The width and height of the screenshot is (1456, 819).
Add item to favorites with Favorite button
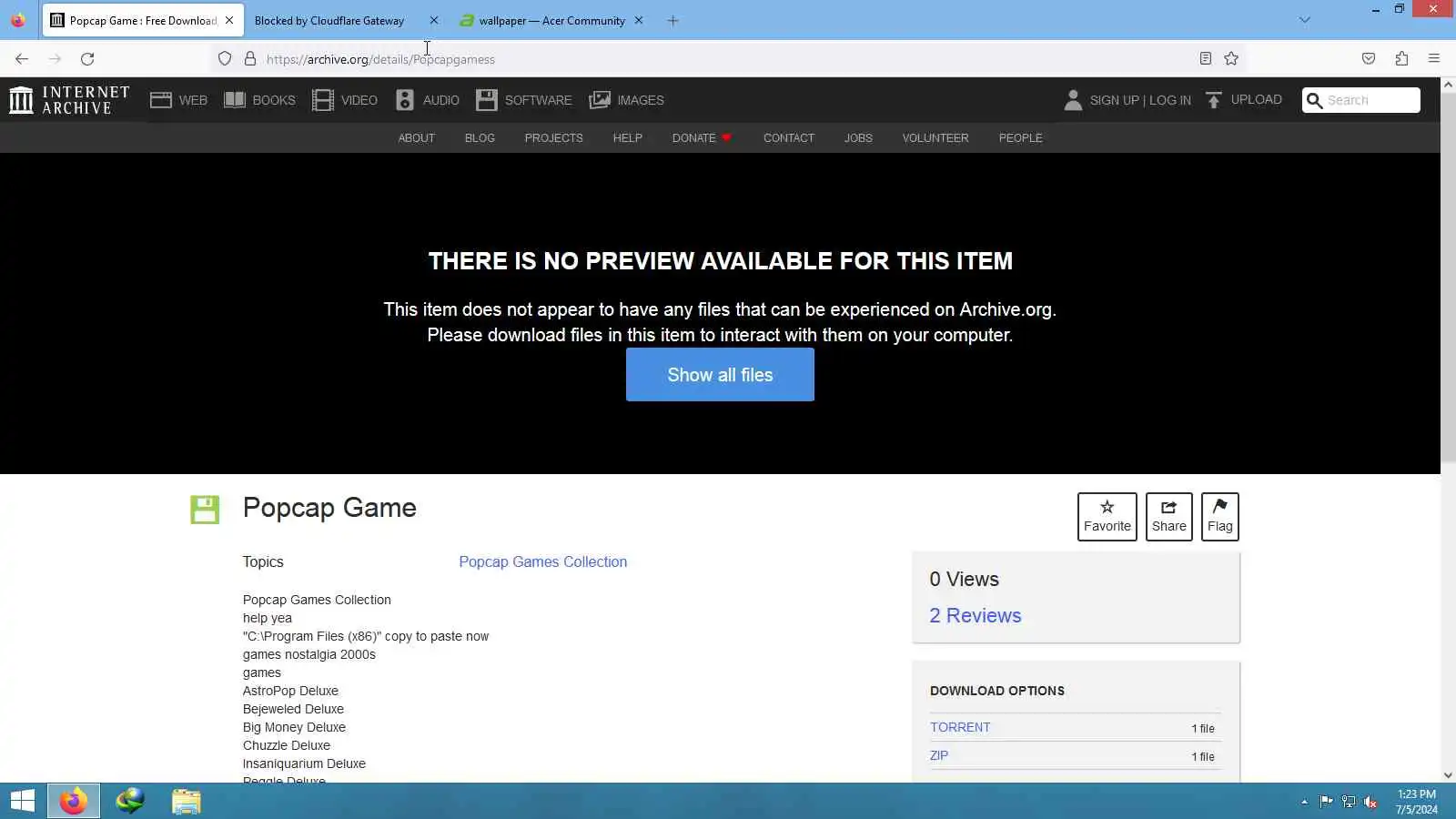coord(1107,517)
